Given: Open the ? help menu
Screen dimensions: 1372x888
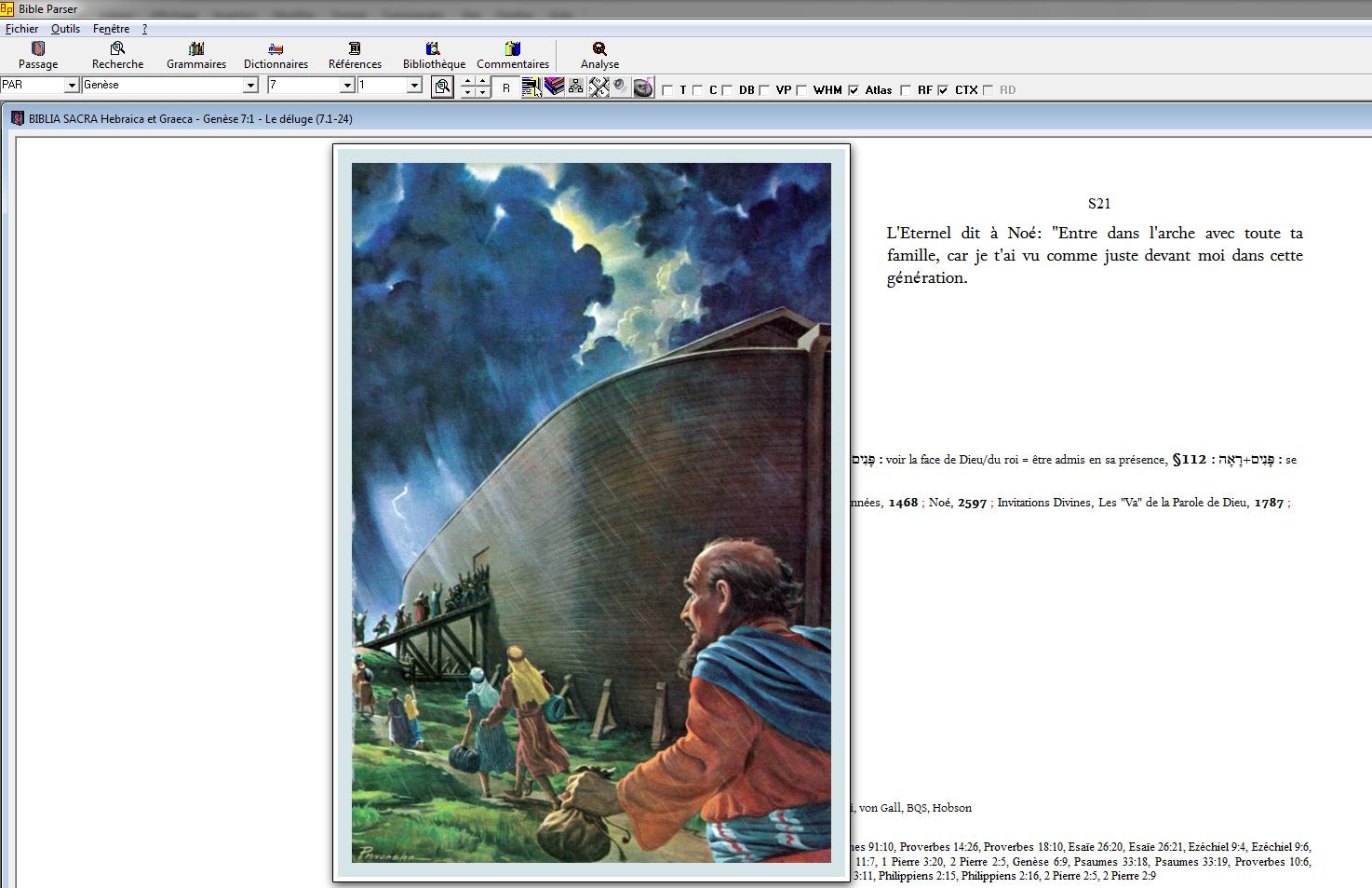Looking at the screenshot, I should pyautogui.click(x=144, y=29).
